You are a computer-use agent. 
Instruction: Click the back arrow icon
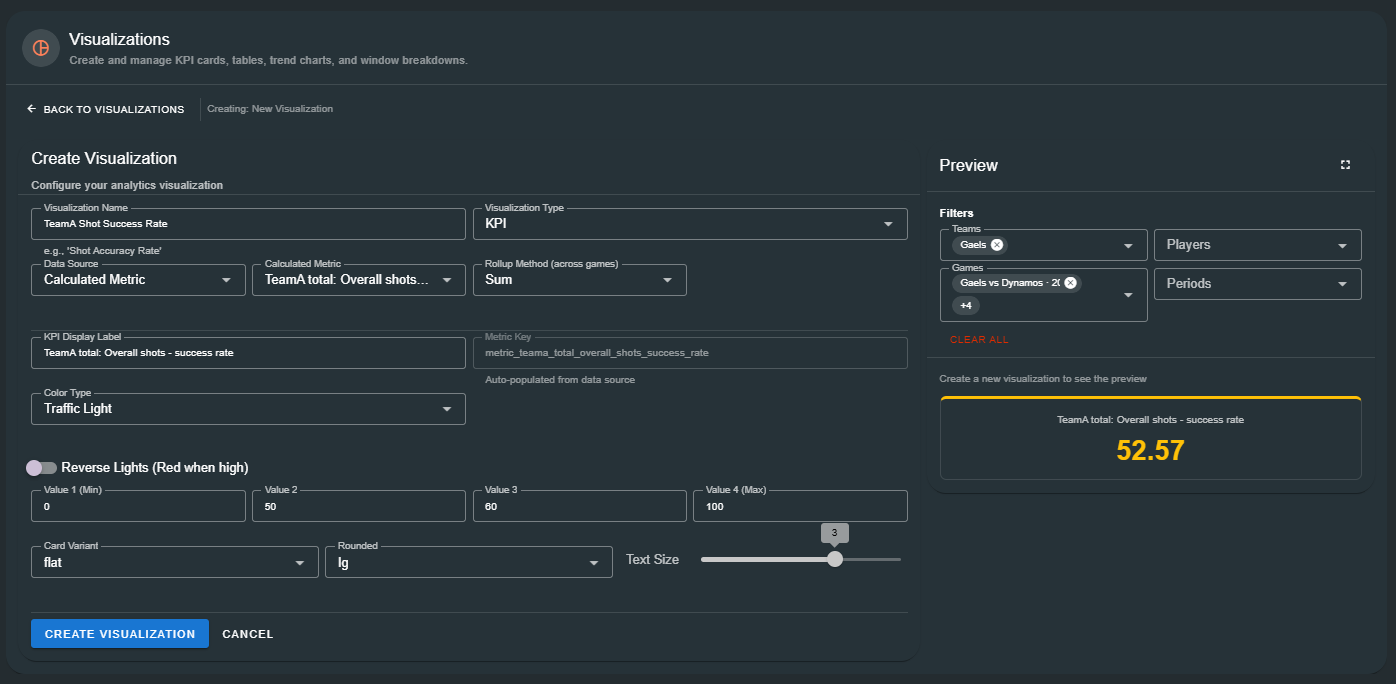pos(31,109)
